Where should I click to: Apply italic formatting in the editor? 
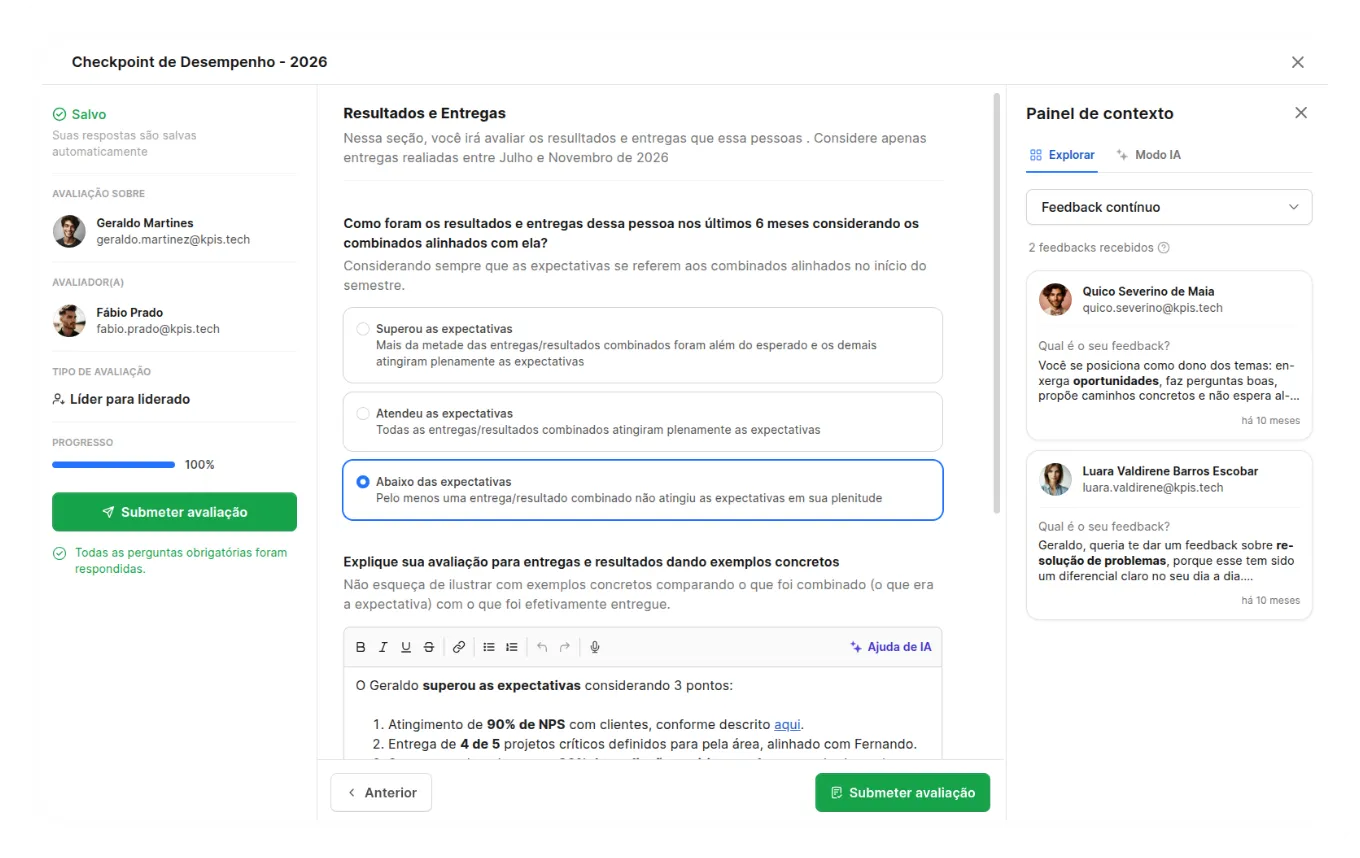point(383,647)
